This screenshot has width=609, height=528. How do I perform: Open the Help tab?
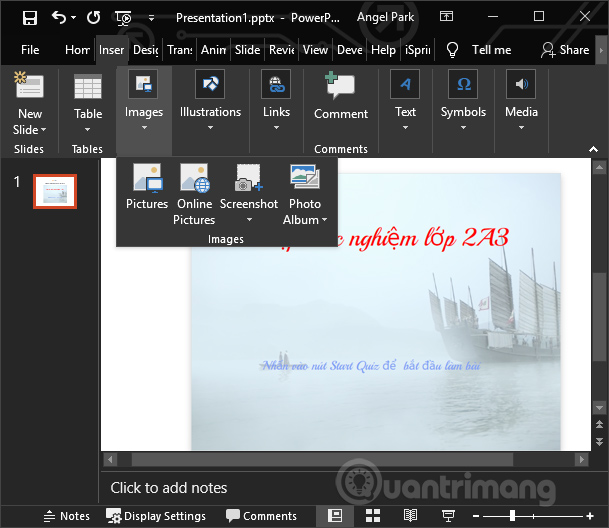383,50
